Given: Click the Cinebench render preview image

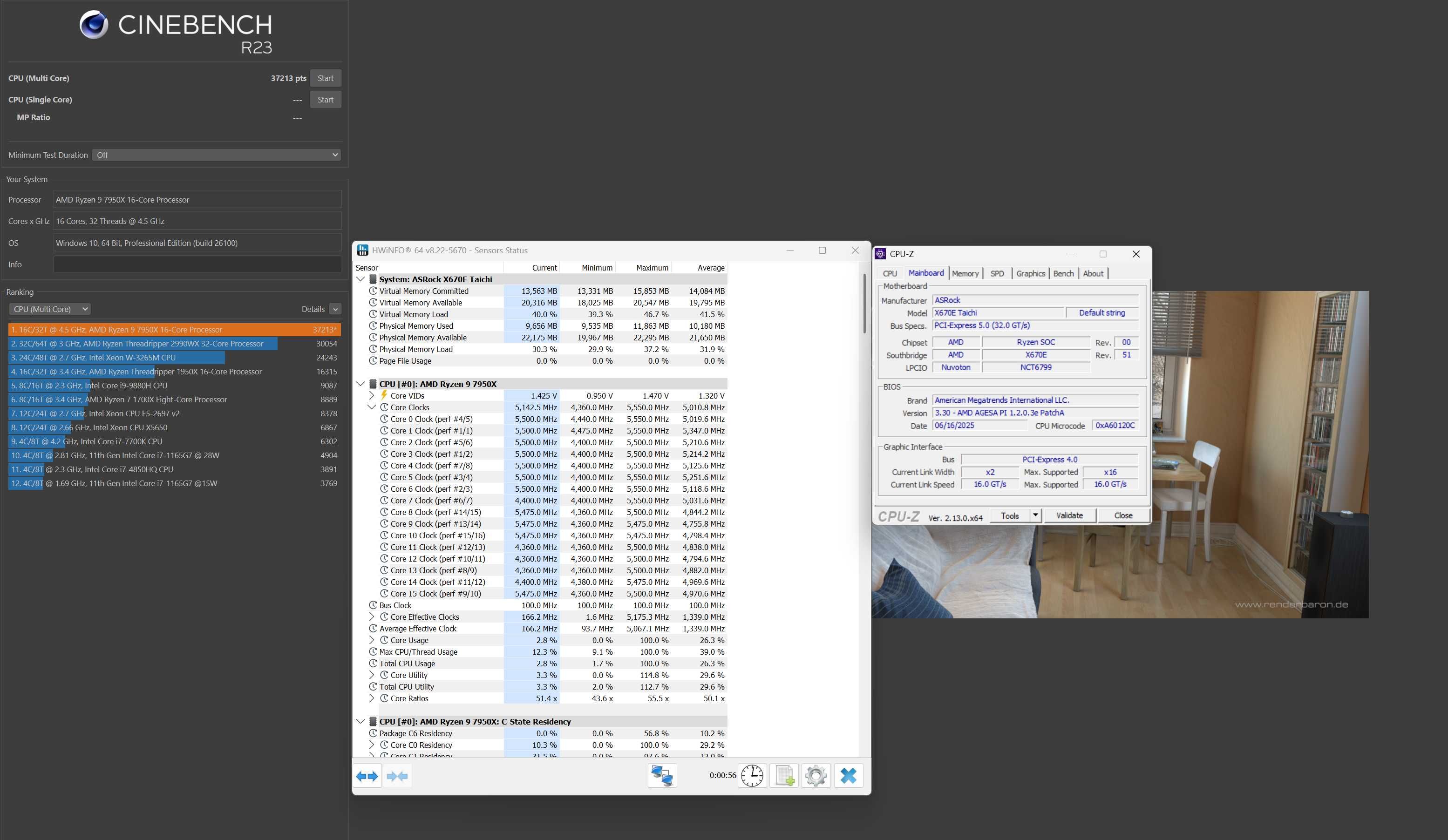Looking at the screenshot, I should click(x=1120, y=454).
